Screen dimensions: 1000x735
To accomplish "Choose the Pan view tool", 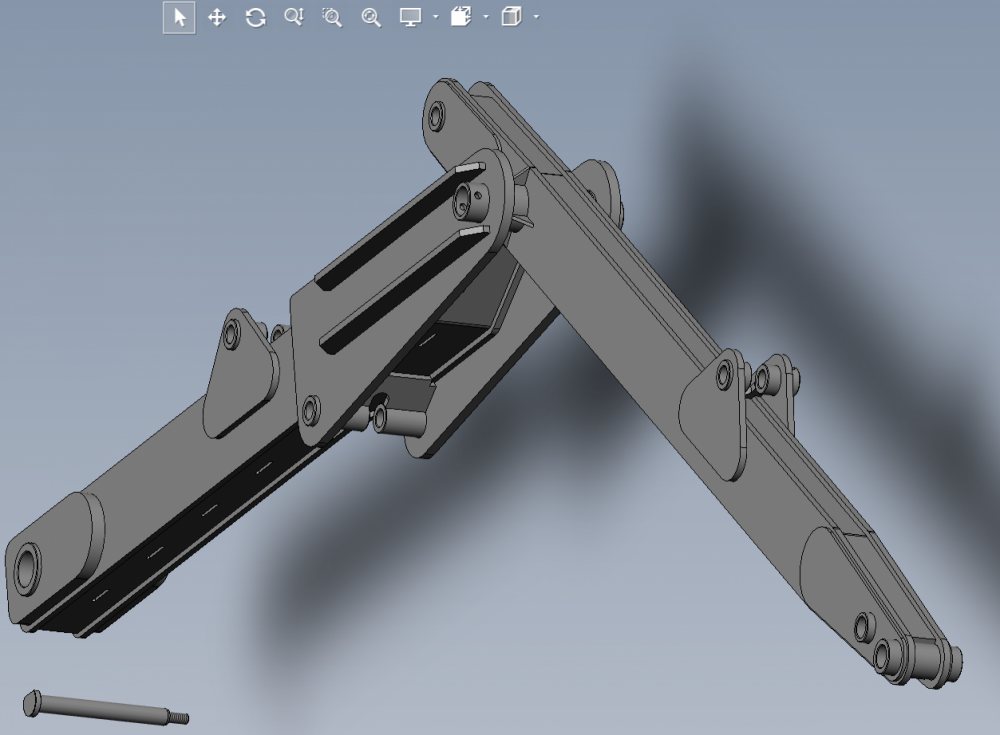I will click(x=217, y=17).
